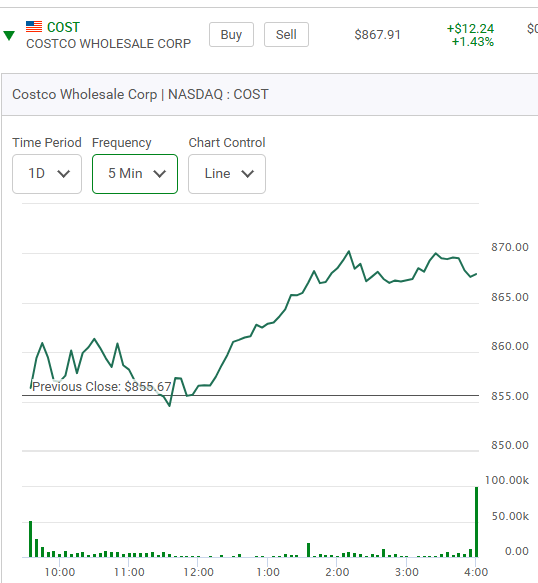Open the Chart Control Line dropdown
The image size is (538, 583).
tap(227, 174)
